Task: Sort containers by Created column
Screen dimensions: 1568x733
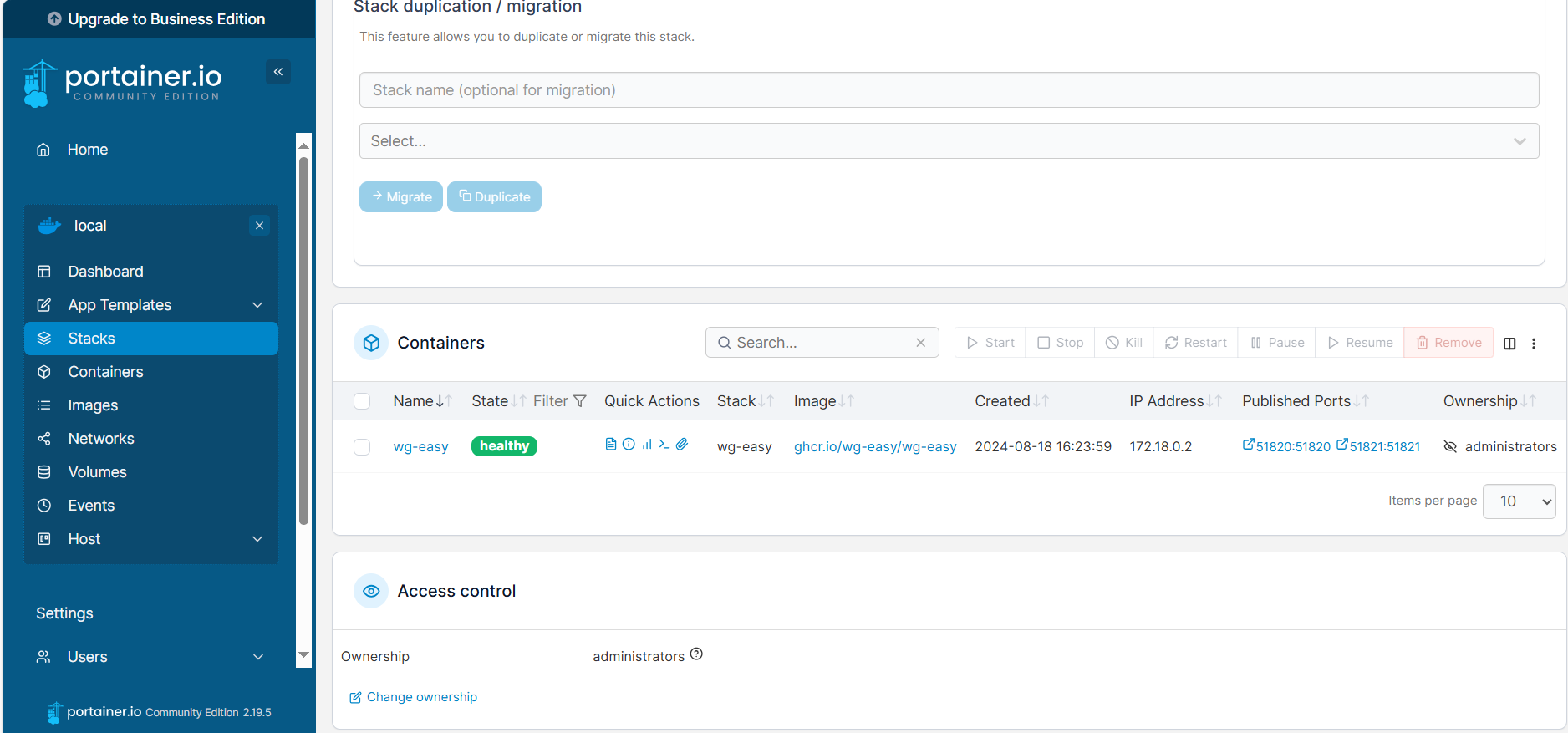Action: click(1011, 401)
